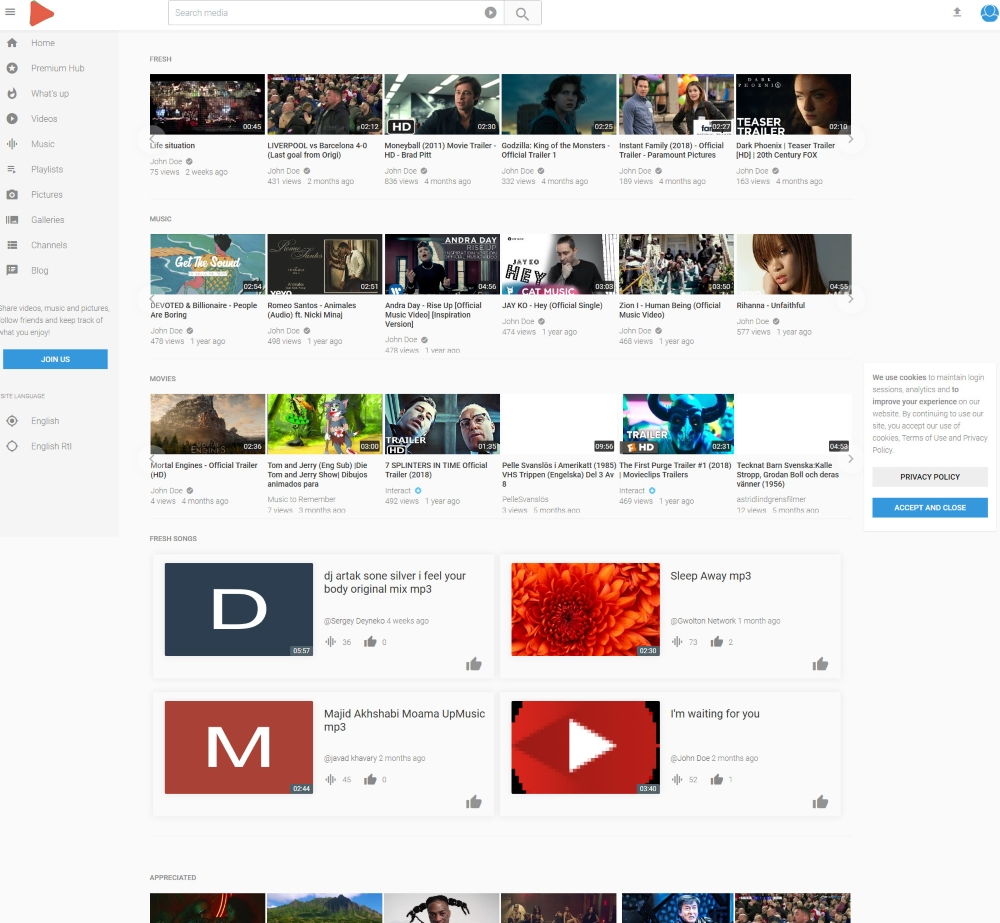The width and height of the screenshot is (1000, 923).
Task: Open Videos section in sidebar
Action: click(x=44, y=119)
